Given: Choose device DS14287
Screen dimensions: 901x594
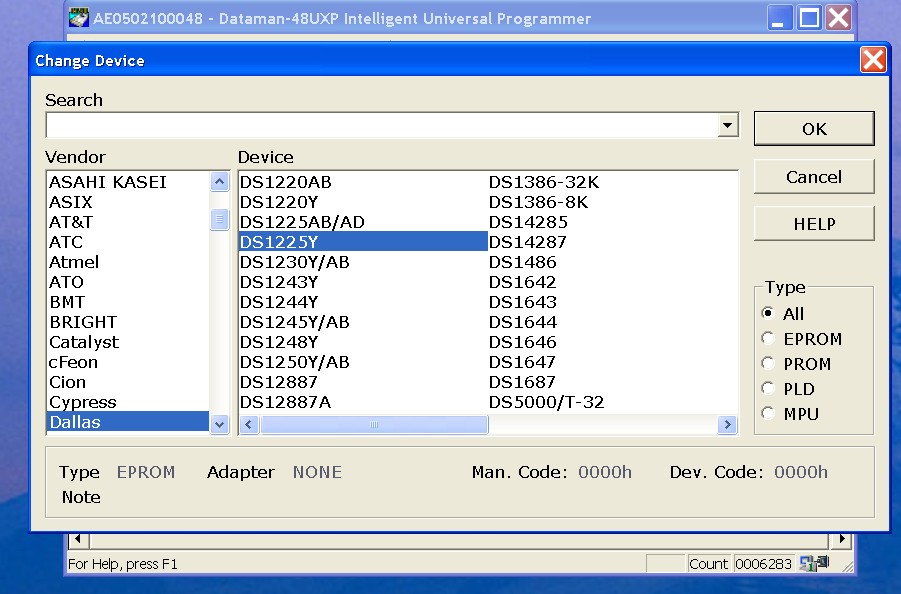Looking at the screenshot, I should coord(613,242).
